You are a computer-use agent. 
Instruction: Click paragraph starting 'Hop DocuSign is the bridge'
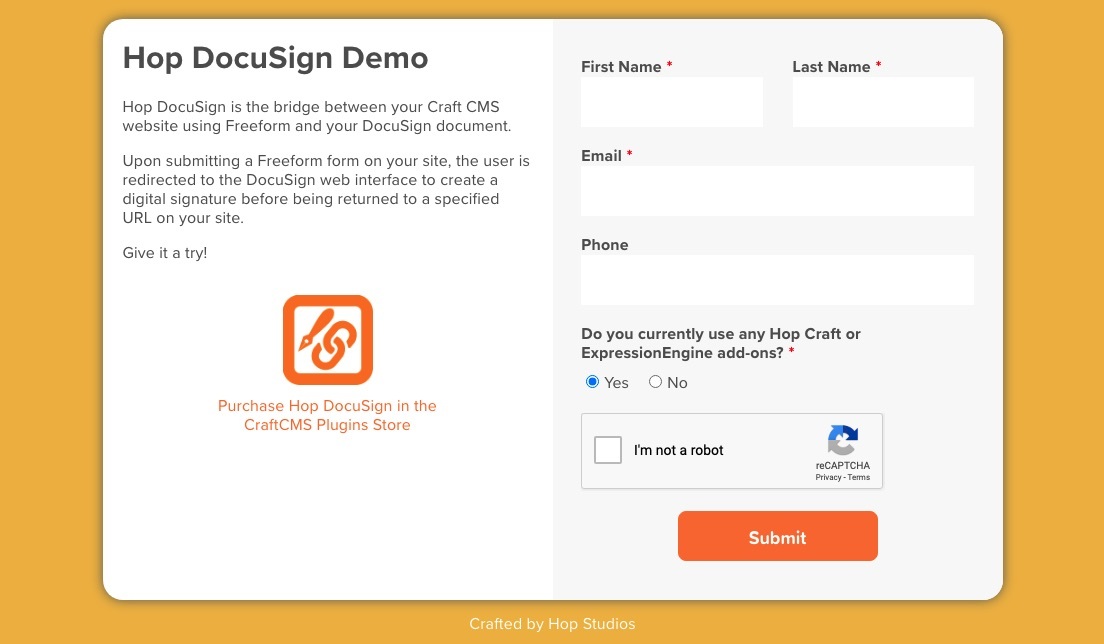317,116
